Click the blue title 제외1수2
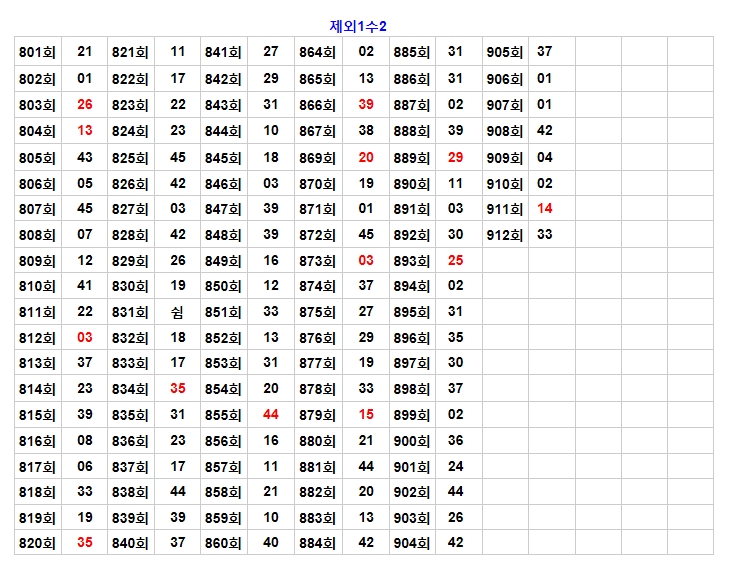The image size is (731, 578). coord(358,26)
